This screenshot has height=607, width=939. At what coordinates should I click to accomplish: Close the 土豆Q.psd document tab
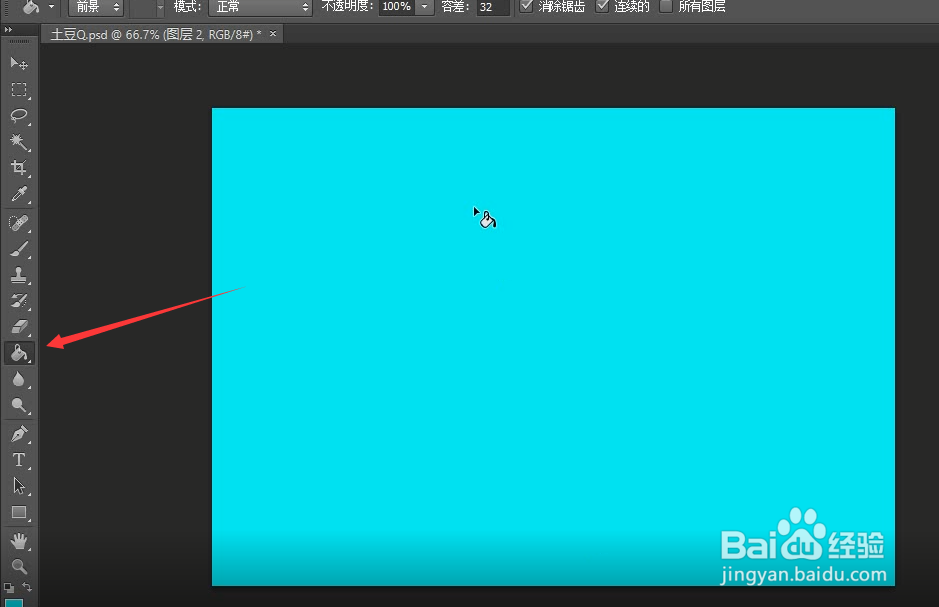point(273,34)
